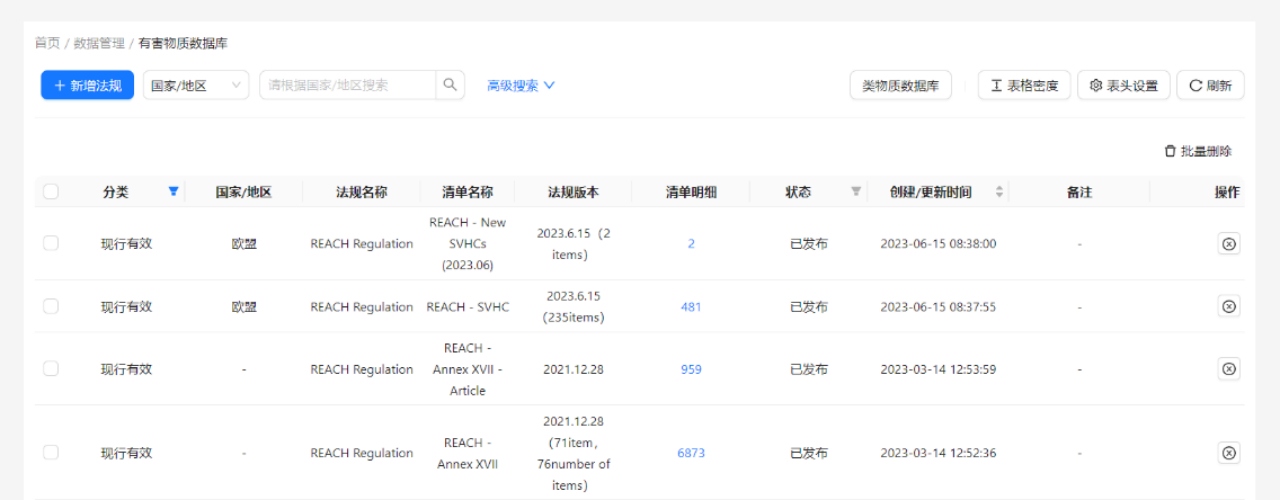Click the 新增法规 button
1280x500 pixels.
pos(87,85)
